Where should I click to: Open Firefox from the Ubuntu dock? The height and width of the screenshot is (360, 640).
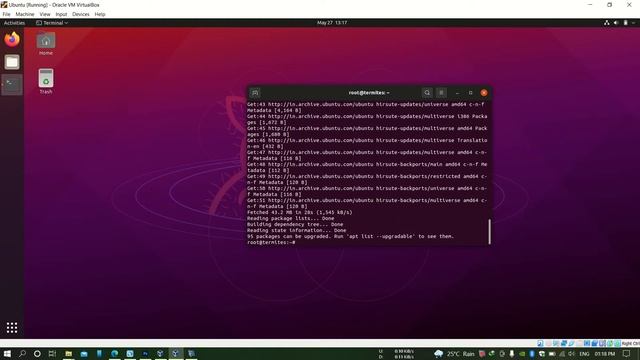pos(12,40)
